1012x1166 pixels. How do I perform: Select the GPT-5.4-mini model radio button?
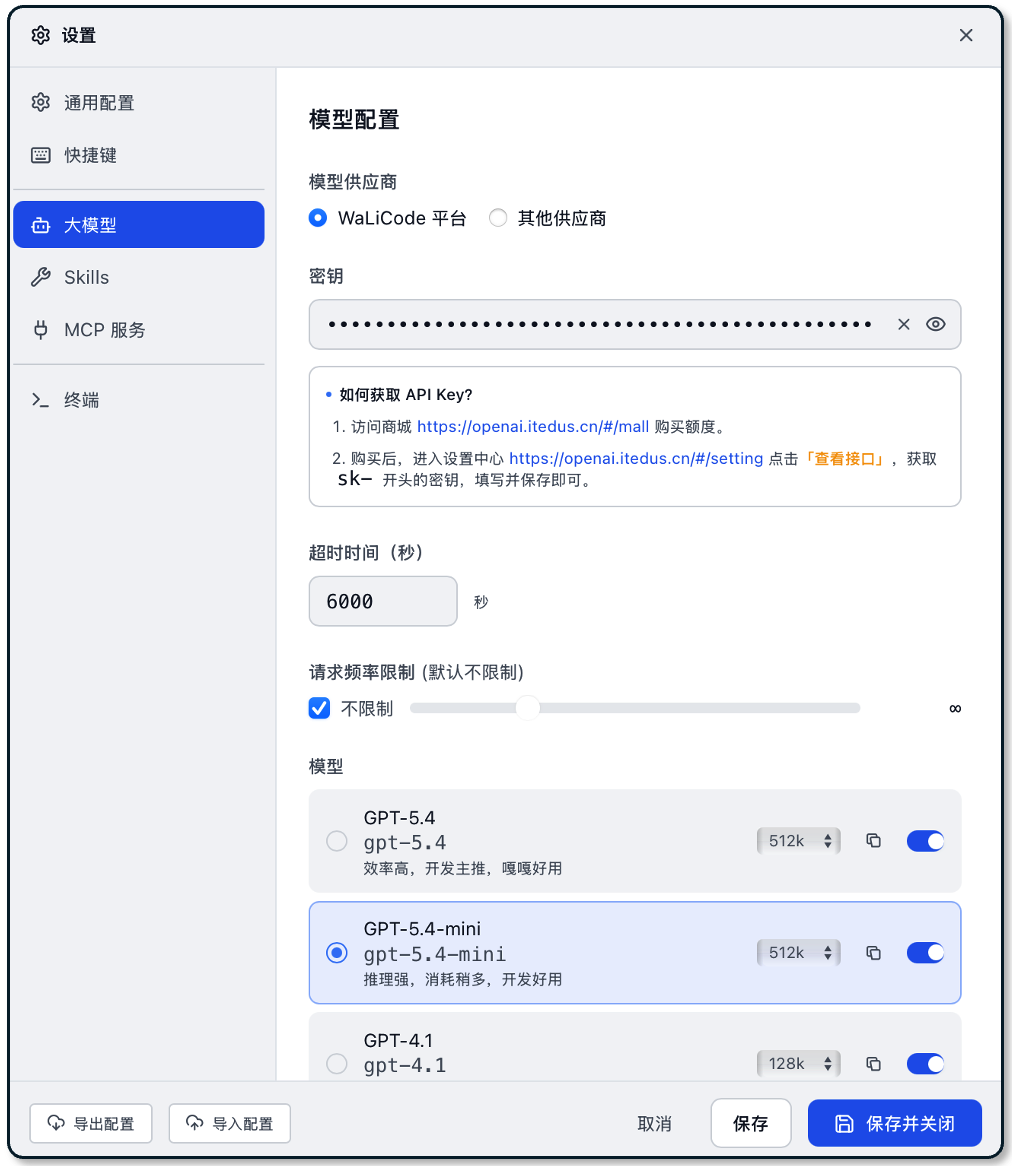coord(337,953)
